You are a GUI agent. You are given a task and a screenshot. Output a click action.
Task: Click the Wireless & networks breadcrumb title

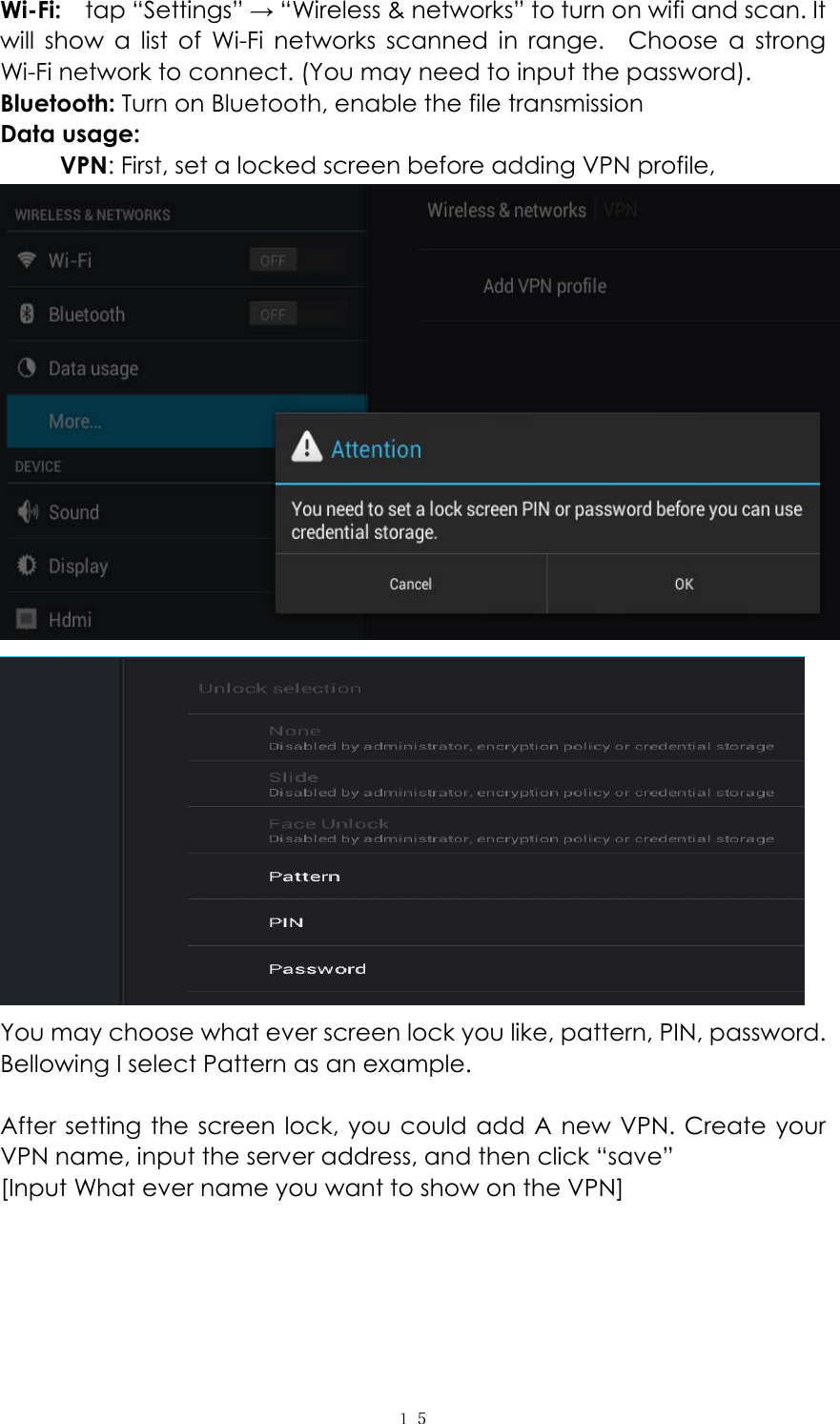(x=506, y=211)
